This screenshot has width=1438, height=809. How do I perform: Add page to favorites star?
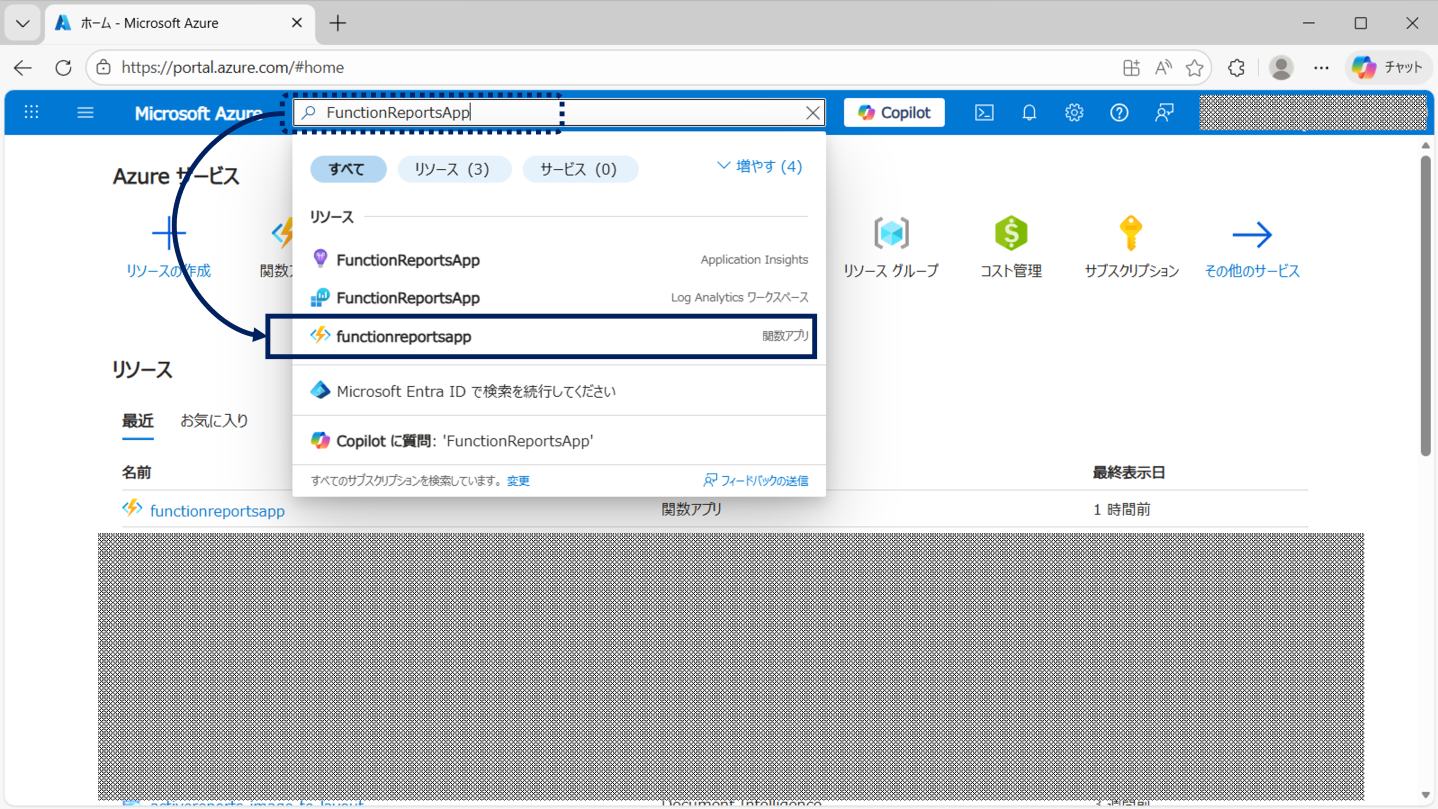pos(1194,68)
